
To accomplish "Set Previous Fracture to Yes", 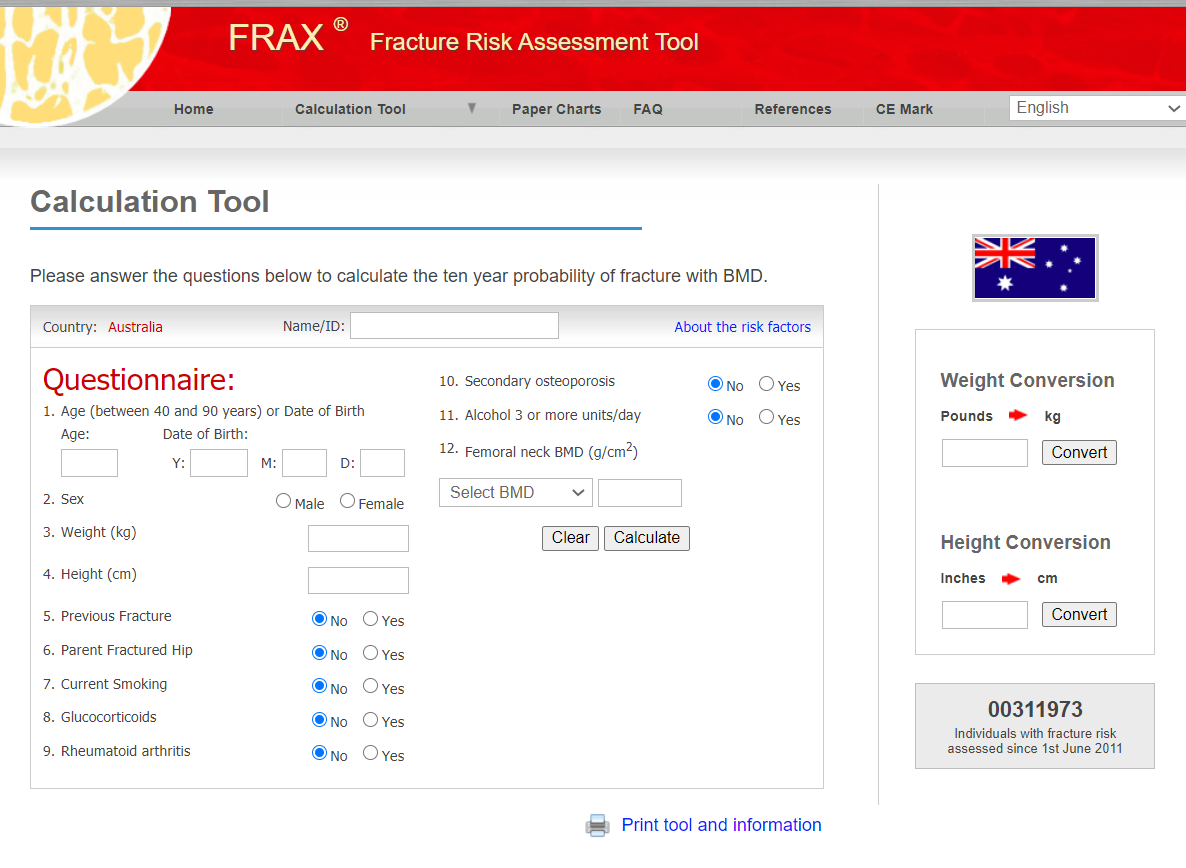I will (370, 618).
